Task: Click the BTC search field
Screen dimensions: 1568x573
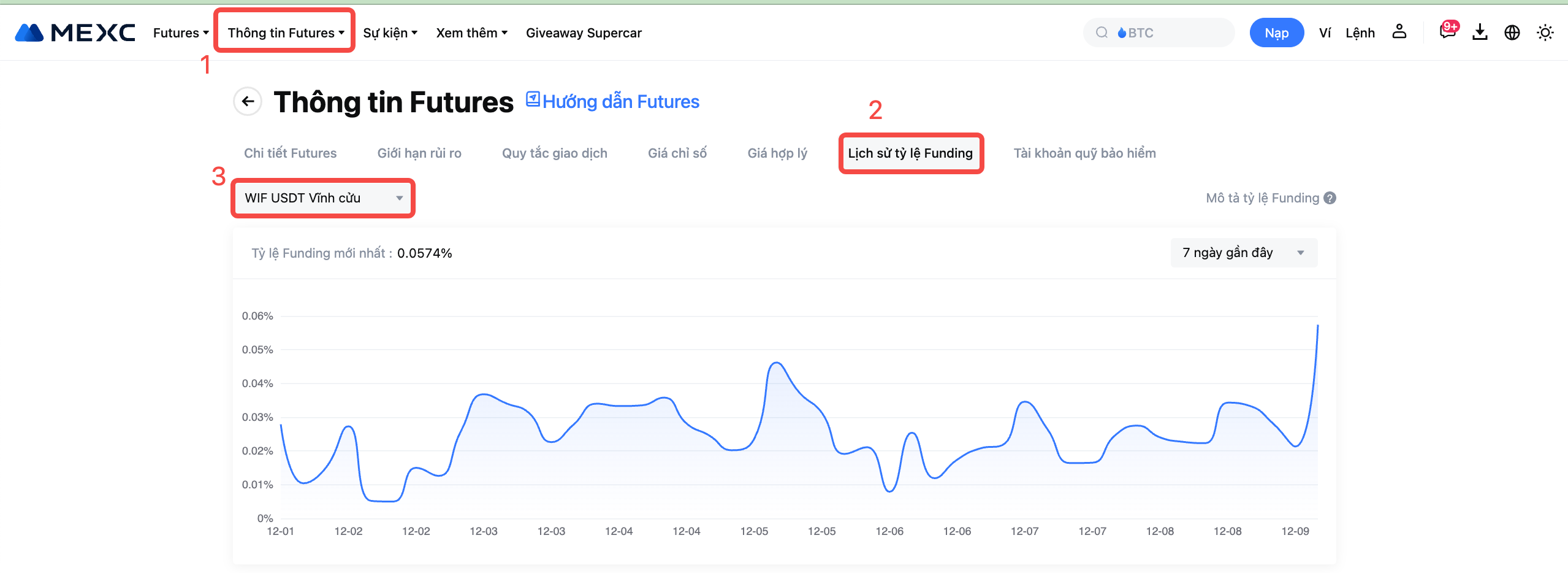Action: pos(1159,33)
